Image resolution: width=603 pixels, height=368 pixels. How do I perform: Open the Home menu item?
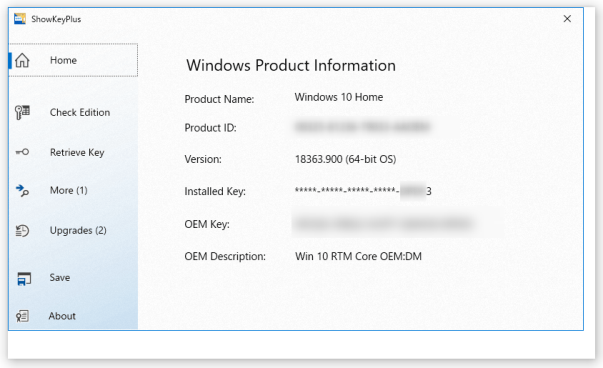(x=73, y=60)
